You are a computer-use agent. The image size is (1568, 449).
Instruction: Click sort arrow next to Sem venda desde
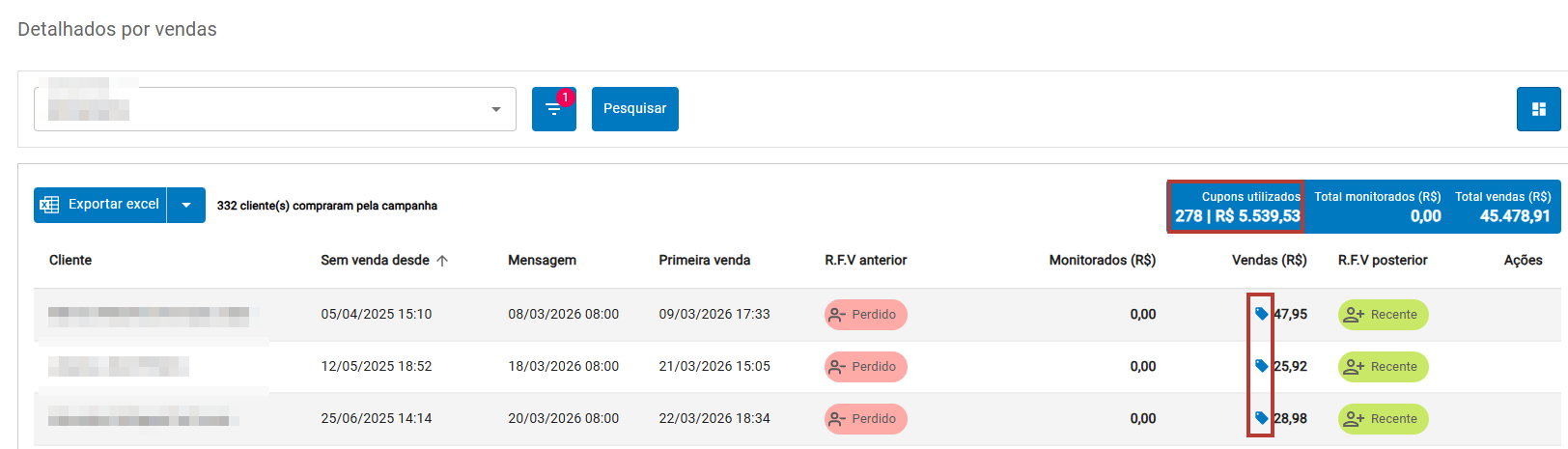[x=442, y=261]
